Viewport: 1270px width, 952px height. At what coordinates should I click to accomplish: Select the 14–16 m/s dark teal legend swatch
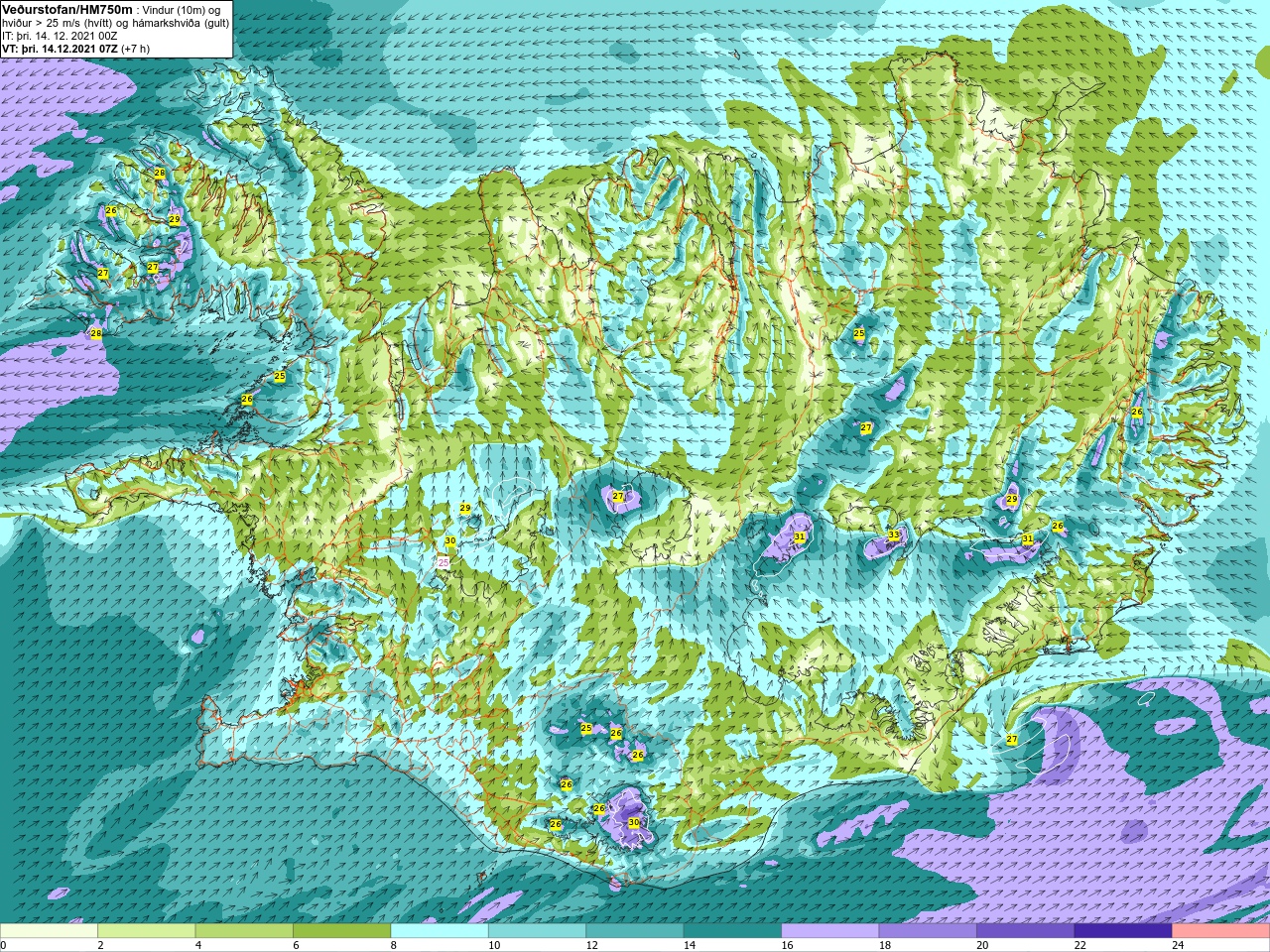click(x=732, y=930)
